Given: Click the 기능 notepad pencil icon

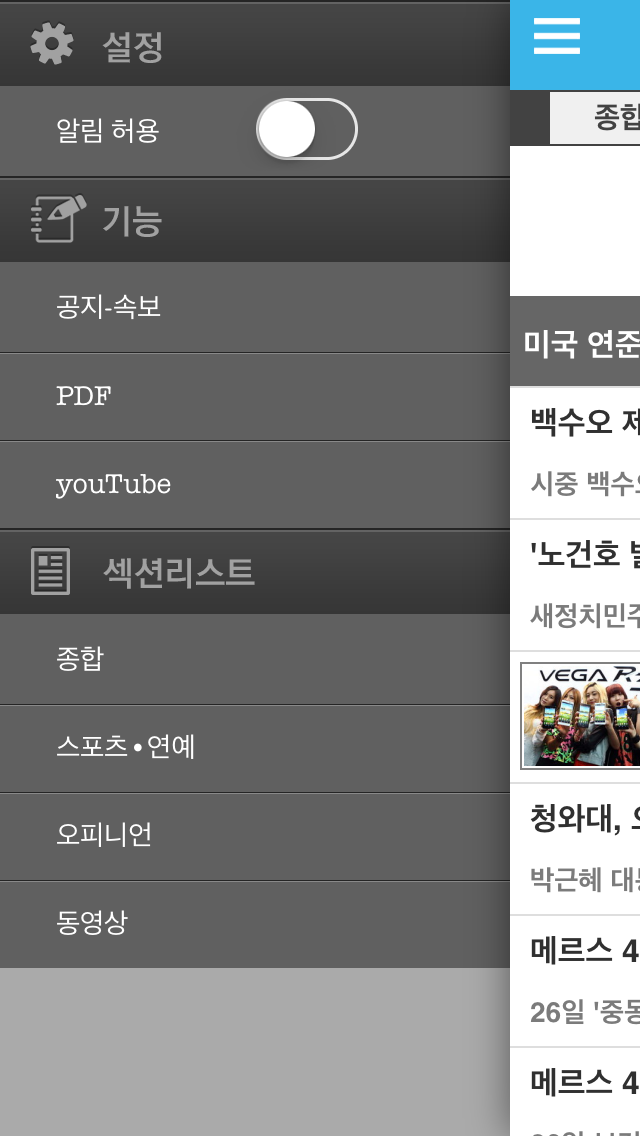Looking at the screenshot, I should coord(58,219).
